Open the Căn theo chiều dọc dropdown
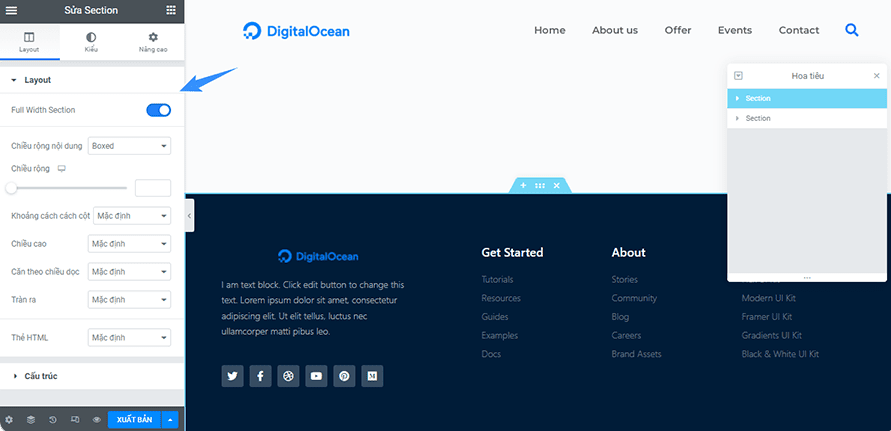891x431 pixels. click(x=130, y=272)
